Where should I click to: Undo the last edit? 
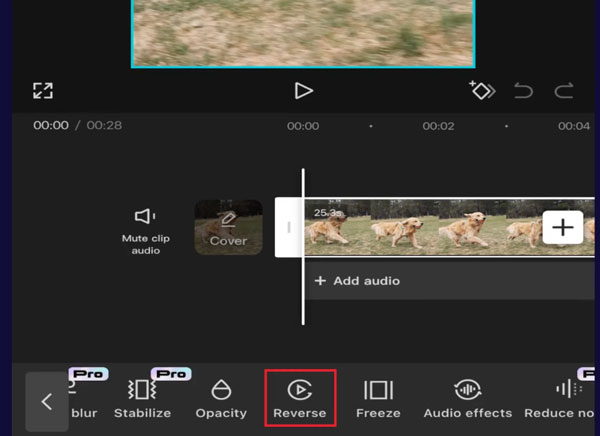tap(523, 91)
